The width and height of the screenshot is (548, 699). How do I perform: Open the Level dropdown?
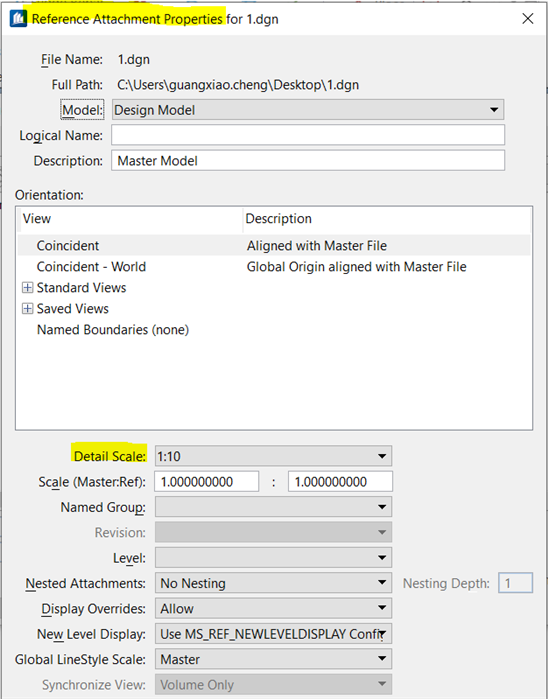(273, 558)
